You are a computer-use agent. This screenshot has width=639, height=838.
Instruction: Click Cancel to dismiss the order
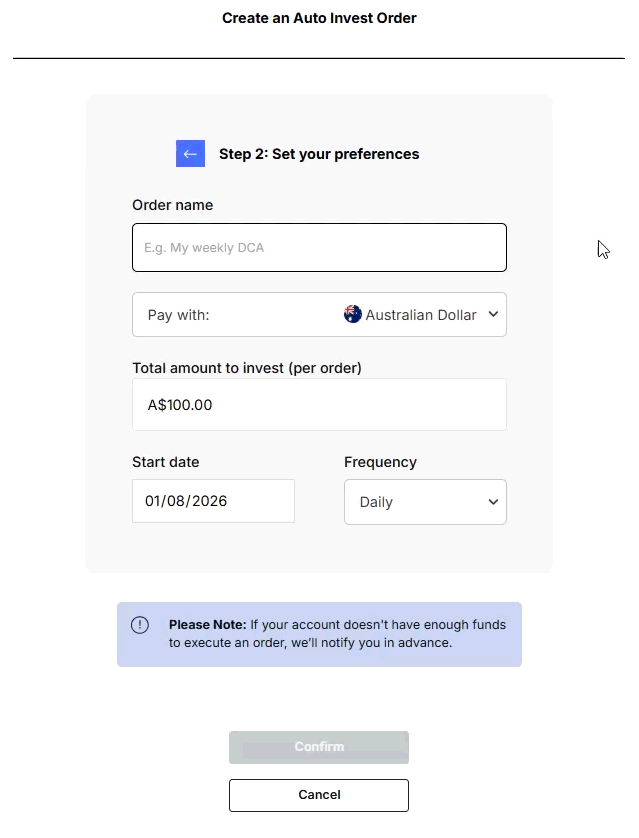[x=318, y=795]
